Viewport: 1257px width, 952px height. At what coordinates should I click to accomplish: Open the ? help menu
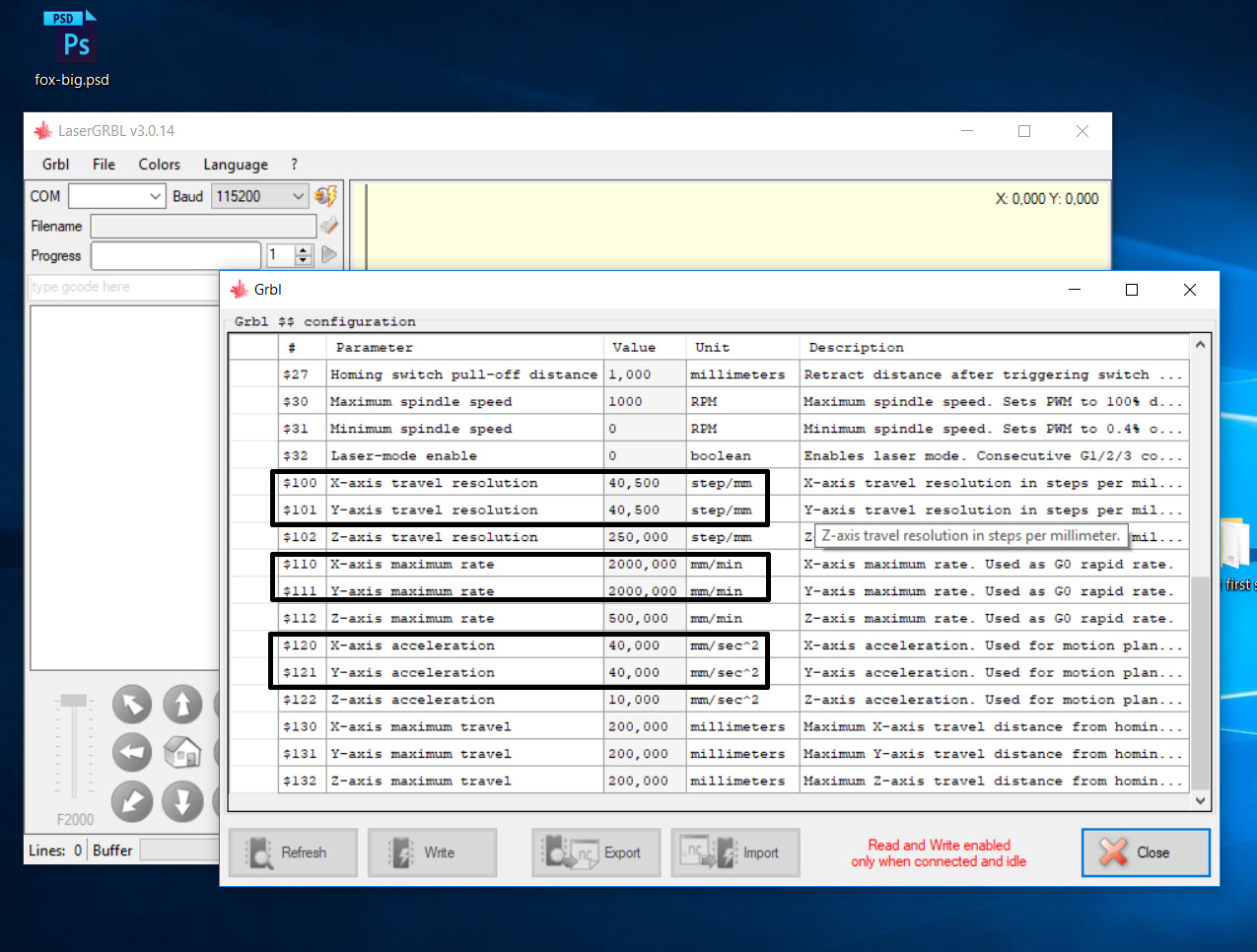[294, 165]
